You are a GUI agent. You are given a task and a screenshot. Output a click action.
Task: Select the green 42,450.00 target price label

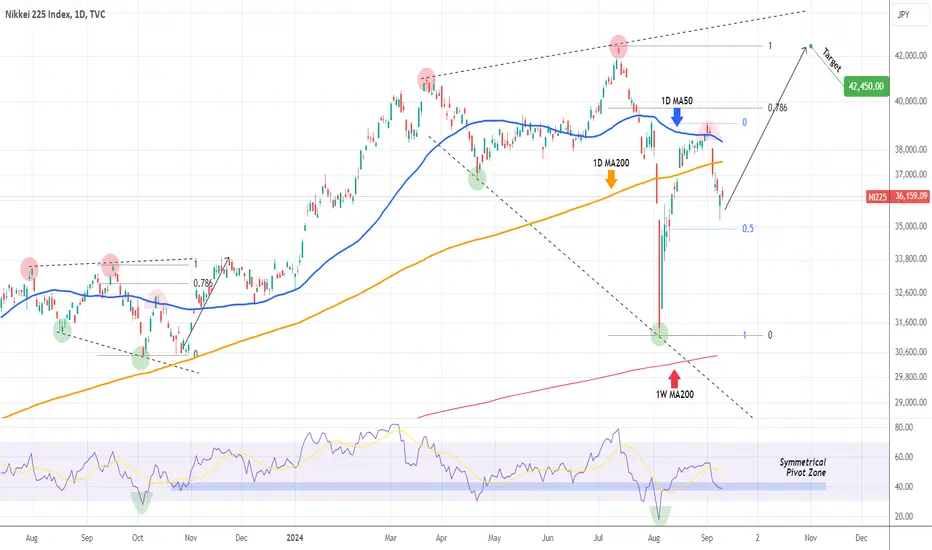tap(866, 86)
